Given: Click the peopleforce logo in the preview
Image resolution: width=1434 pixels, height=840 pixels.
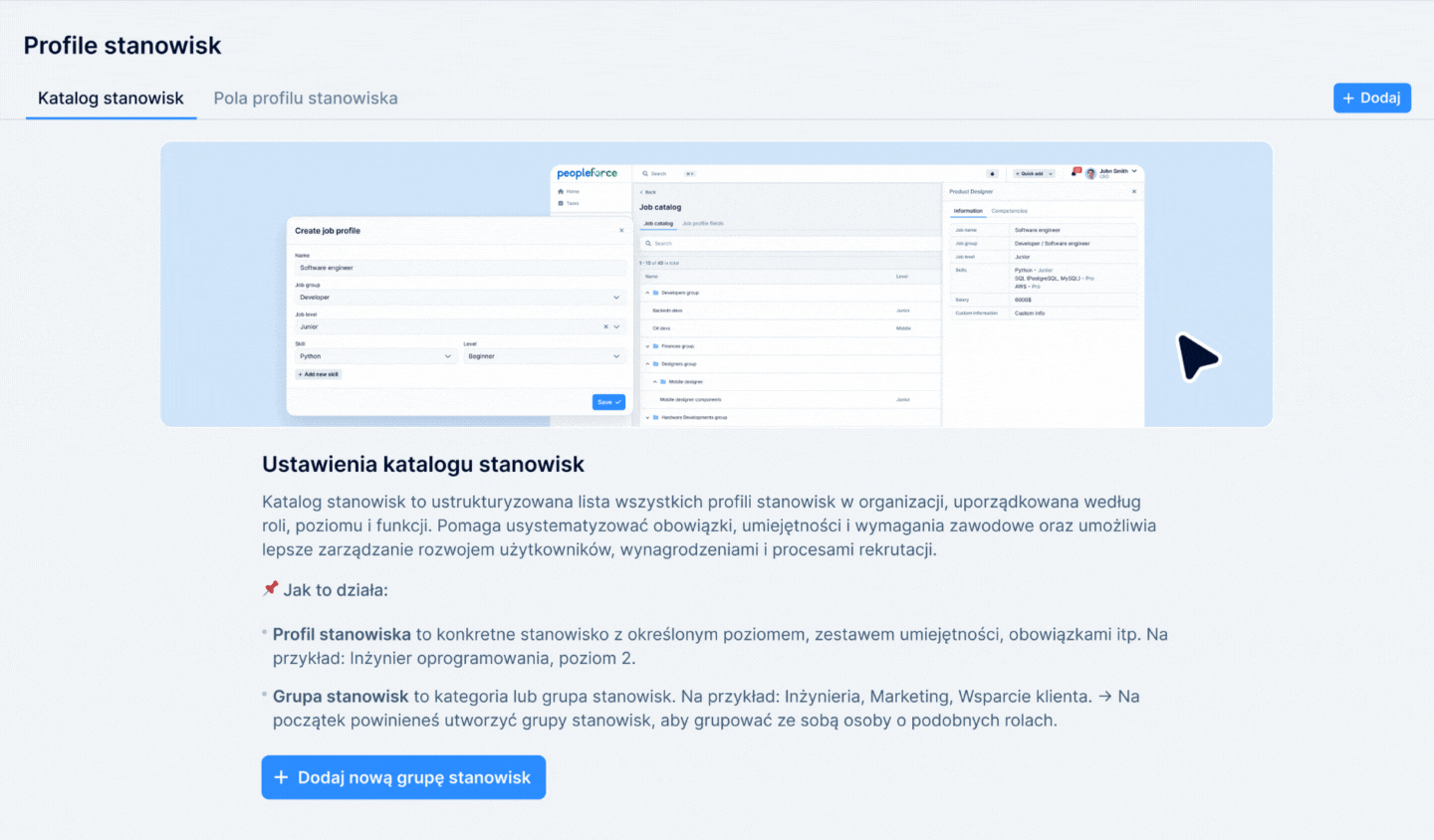Looking at the screenshot, I should pos(587,173).
